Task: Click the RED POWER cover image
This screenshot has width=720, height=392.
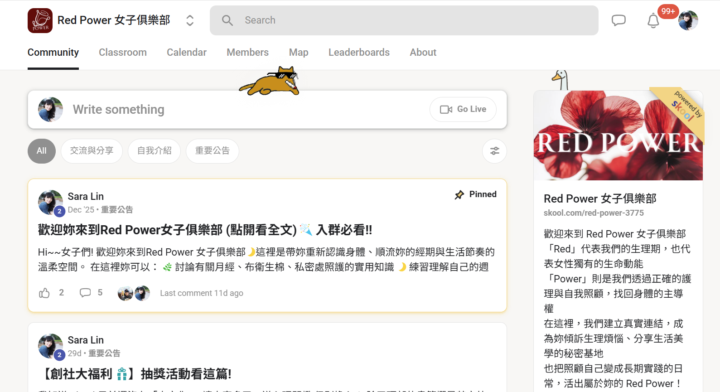Action: pos(618,135)
